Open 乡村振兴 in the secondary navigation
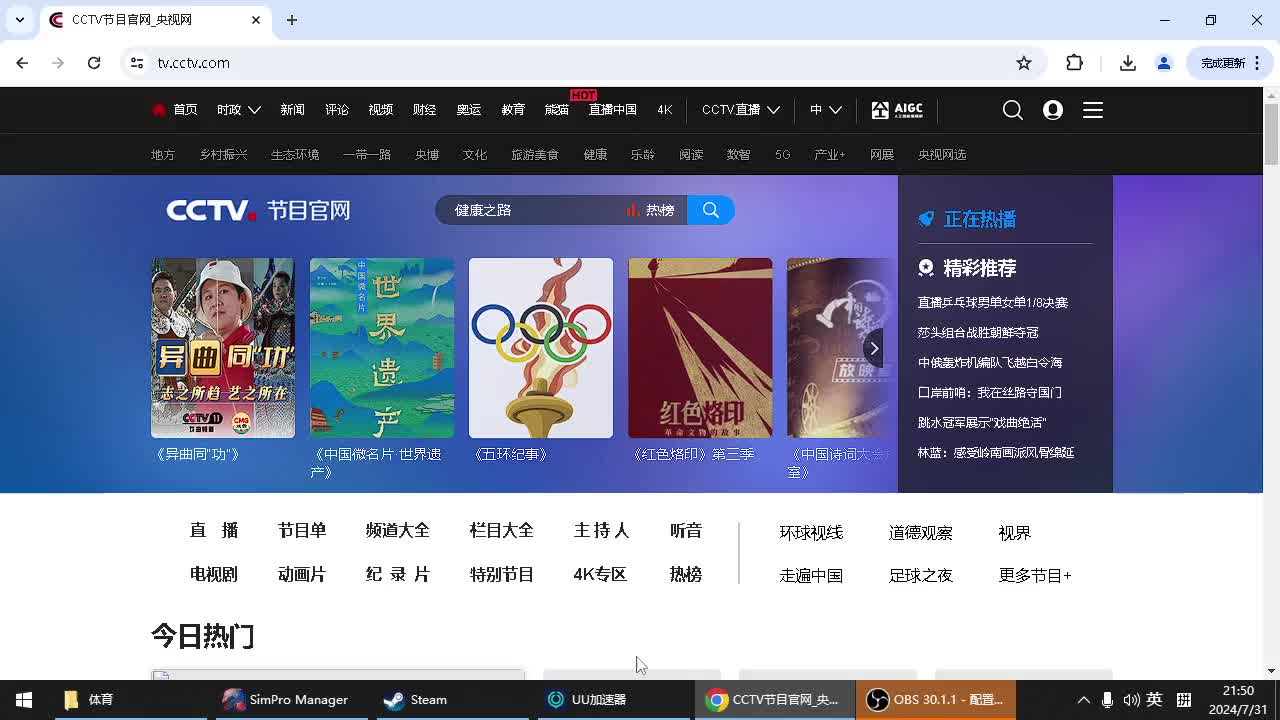The image size is (1280, 720). pyautogui.click(x=223, y=155)
